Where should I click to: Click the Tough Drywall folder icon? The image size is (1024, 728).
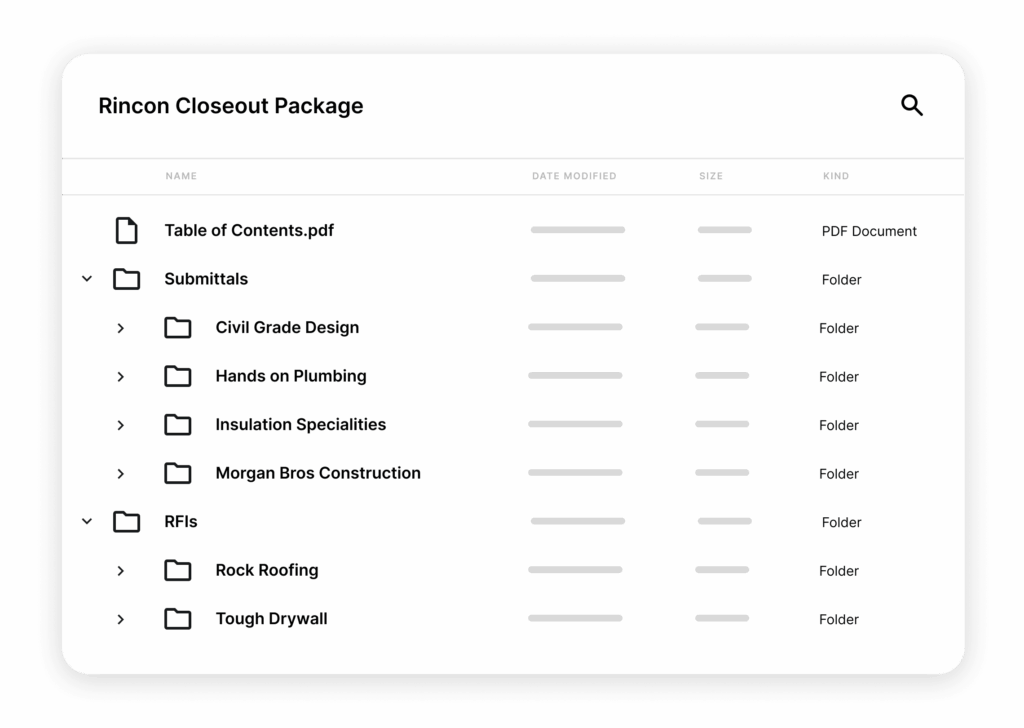point(177,619)
